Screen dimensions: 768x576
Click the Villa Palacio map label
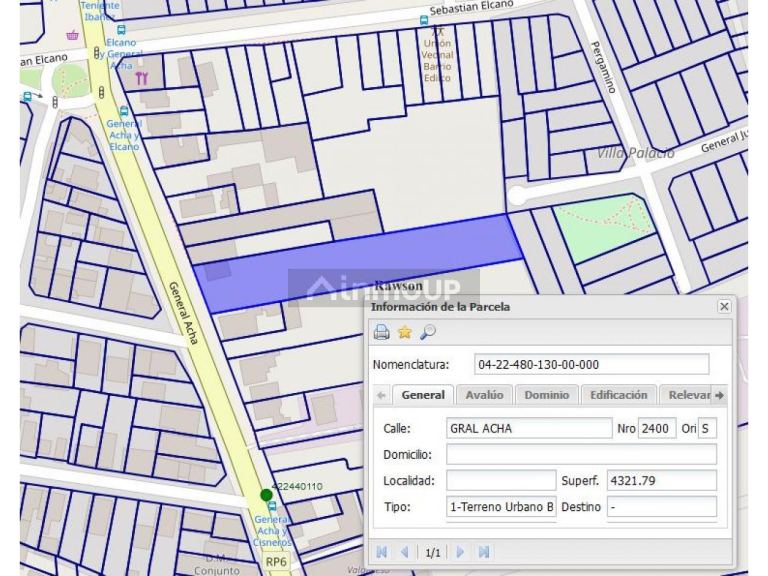pos(635,153)
